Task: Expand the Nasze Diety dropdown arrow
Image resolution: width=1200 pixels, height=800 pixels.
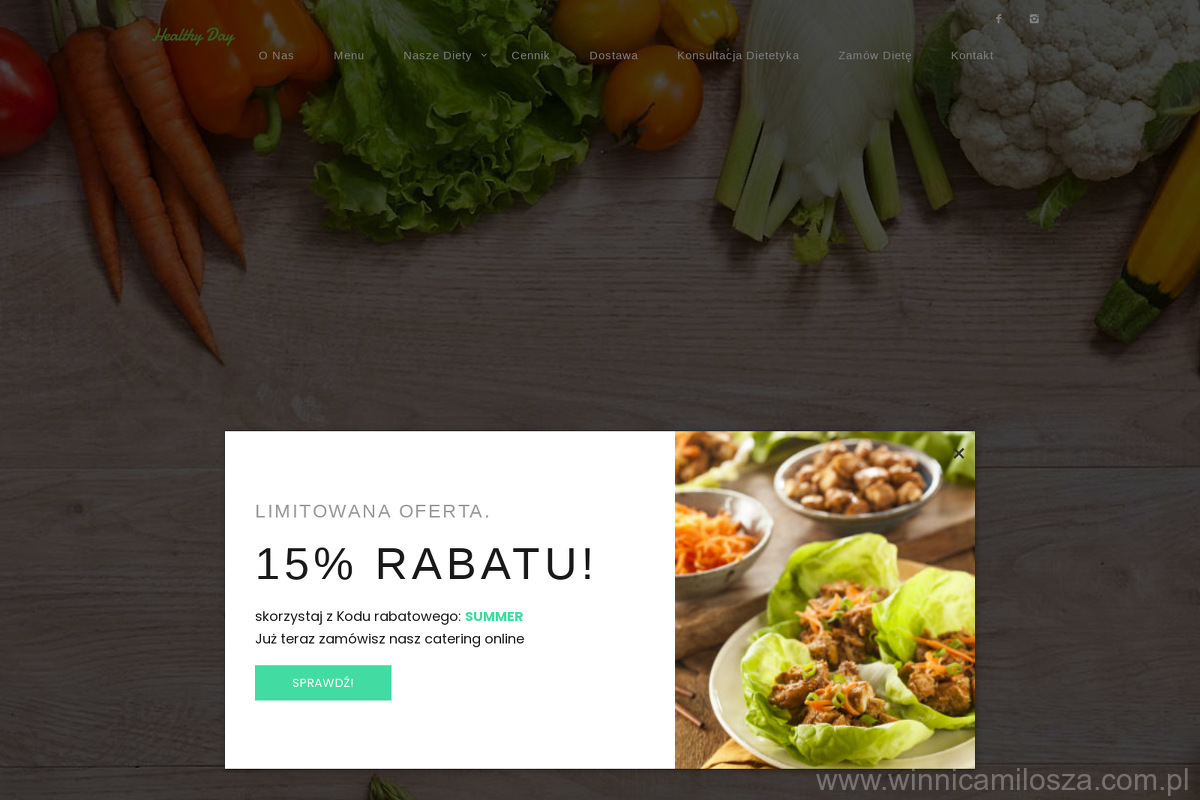Action: pyautogui.click(x=484, y=55)
